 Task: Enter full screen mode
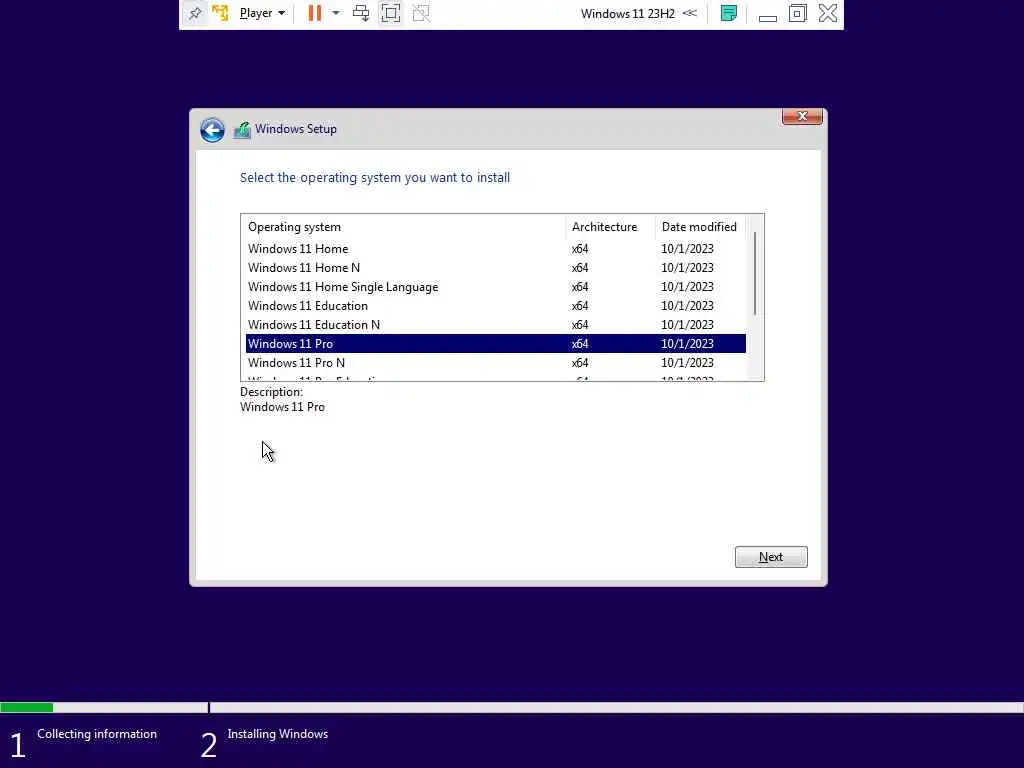[x=391, y=13]
